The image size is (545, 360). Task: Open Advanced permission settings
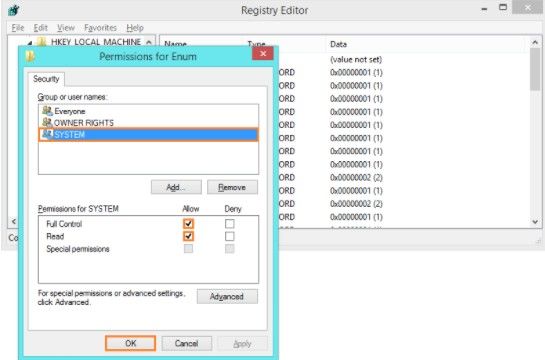(x=227, y=296)
